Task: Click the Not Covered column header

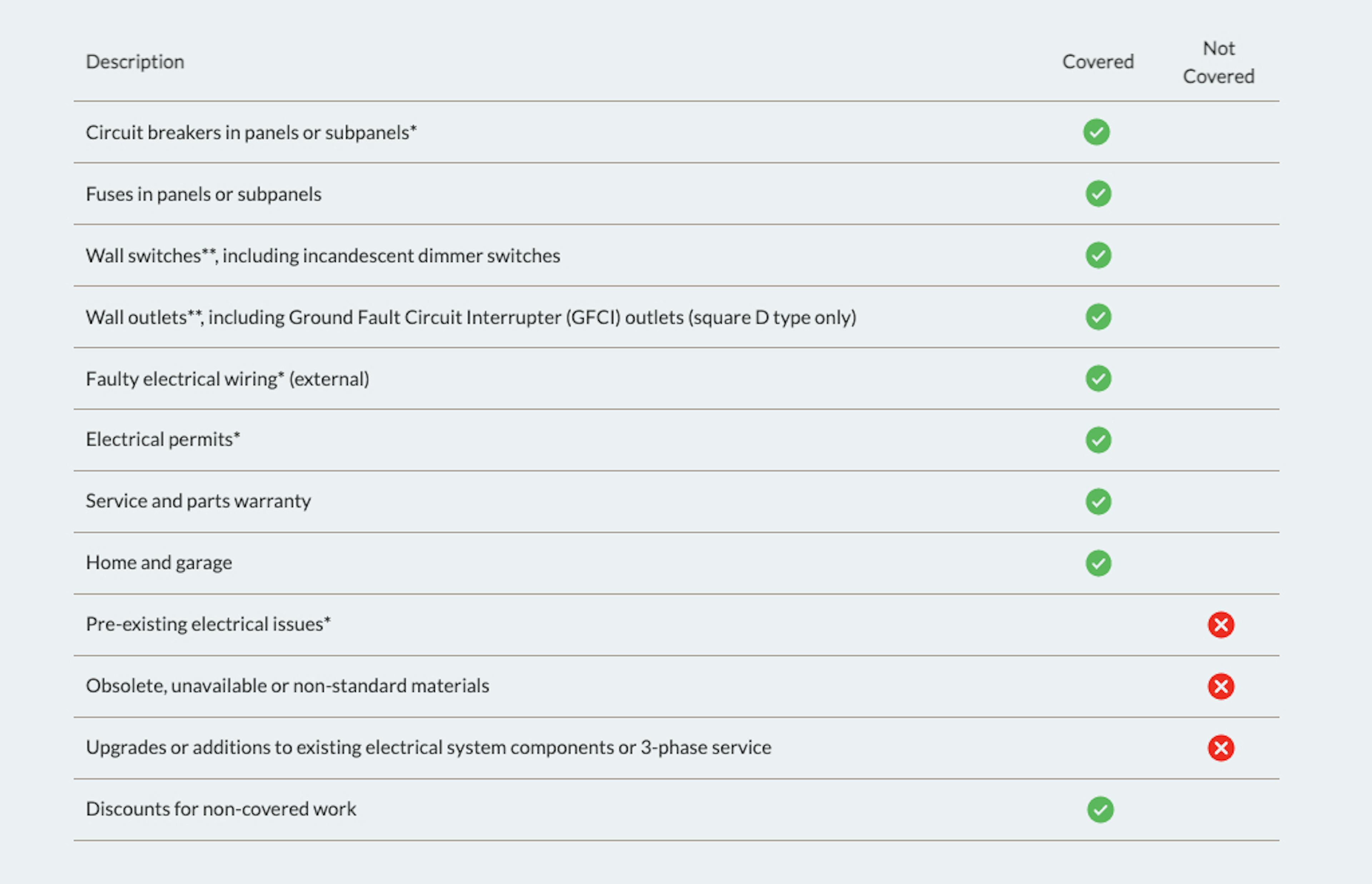Action: pos(1218,62)
